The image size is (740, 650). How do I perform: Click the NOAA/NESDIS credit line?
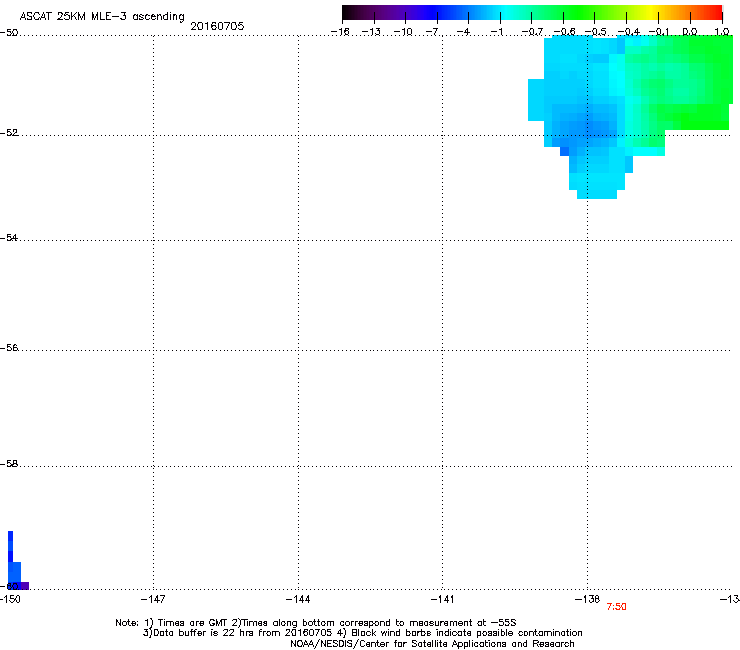[x=432, y=644]
